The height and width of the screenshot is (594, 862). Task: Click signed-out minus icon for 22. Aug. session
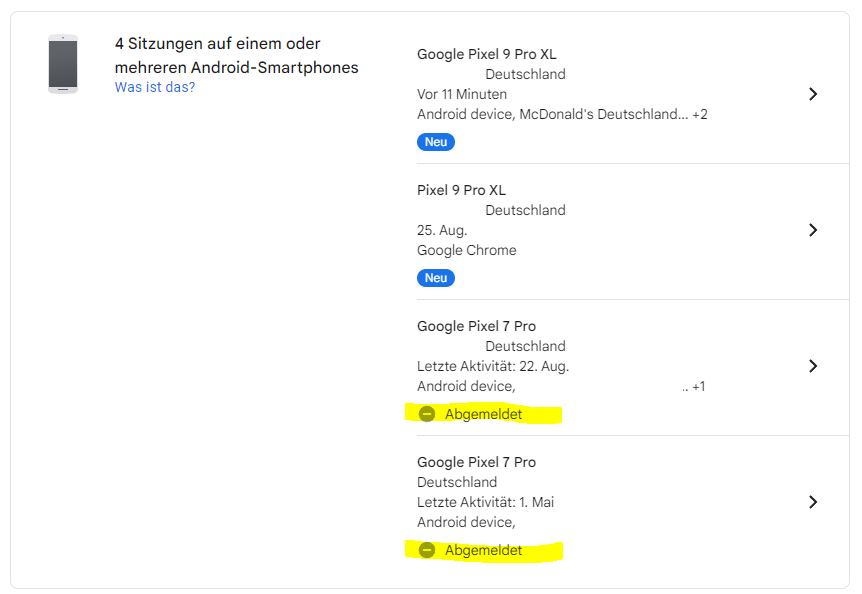point(427,414)
